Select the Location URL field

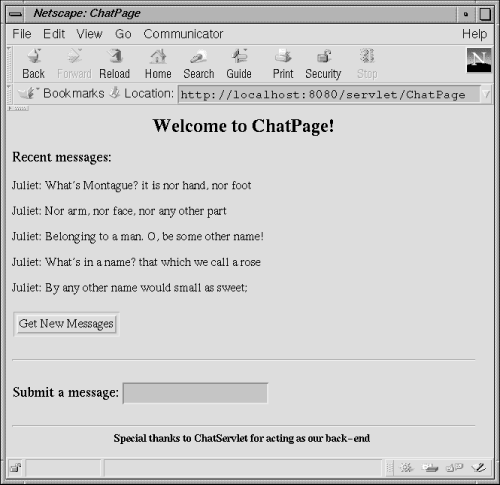tap(329, 95)
